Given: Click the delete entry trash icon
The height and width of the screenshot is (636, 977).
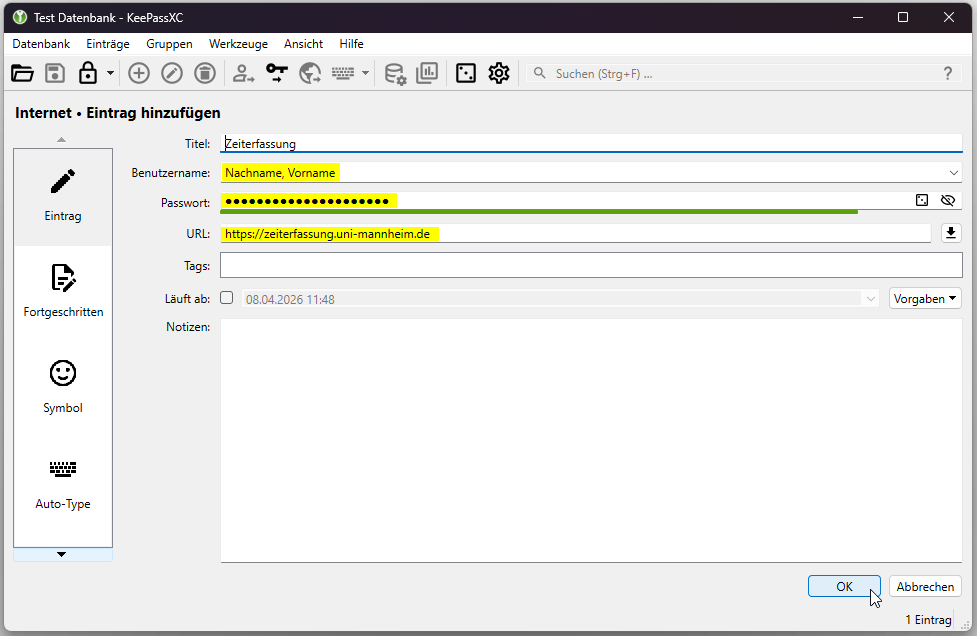Looking at the screenshot, I should click(205, 74).
